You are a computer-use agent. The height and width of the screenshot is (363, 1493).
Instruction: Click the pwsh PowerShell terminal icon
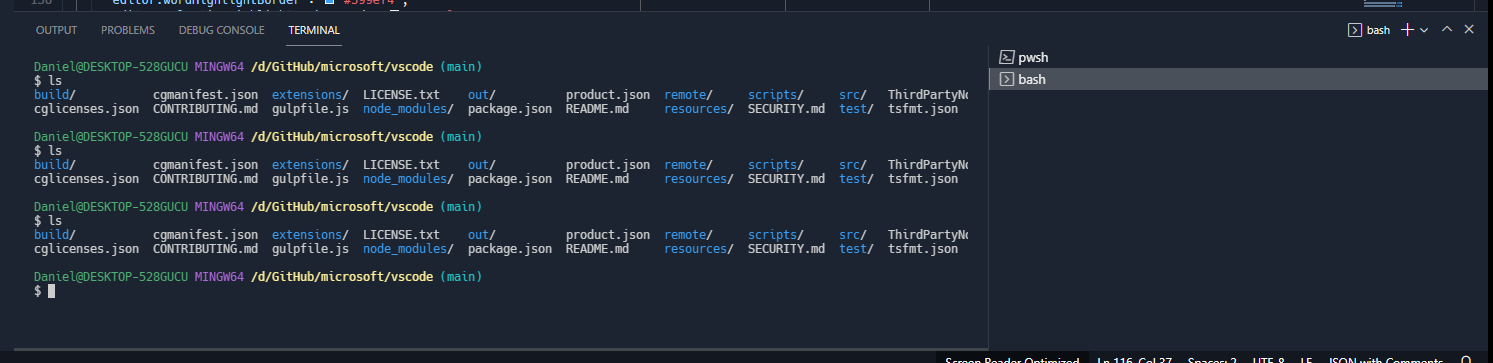[1007, 58]
